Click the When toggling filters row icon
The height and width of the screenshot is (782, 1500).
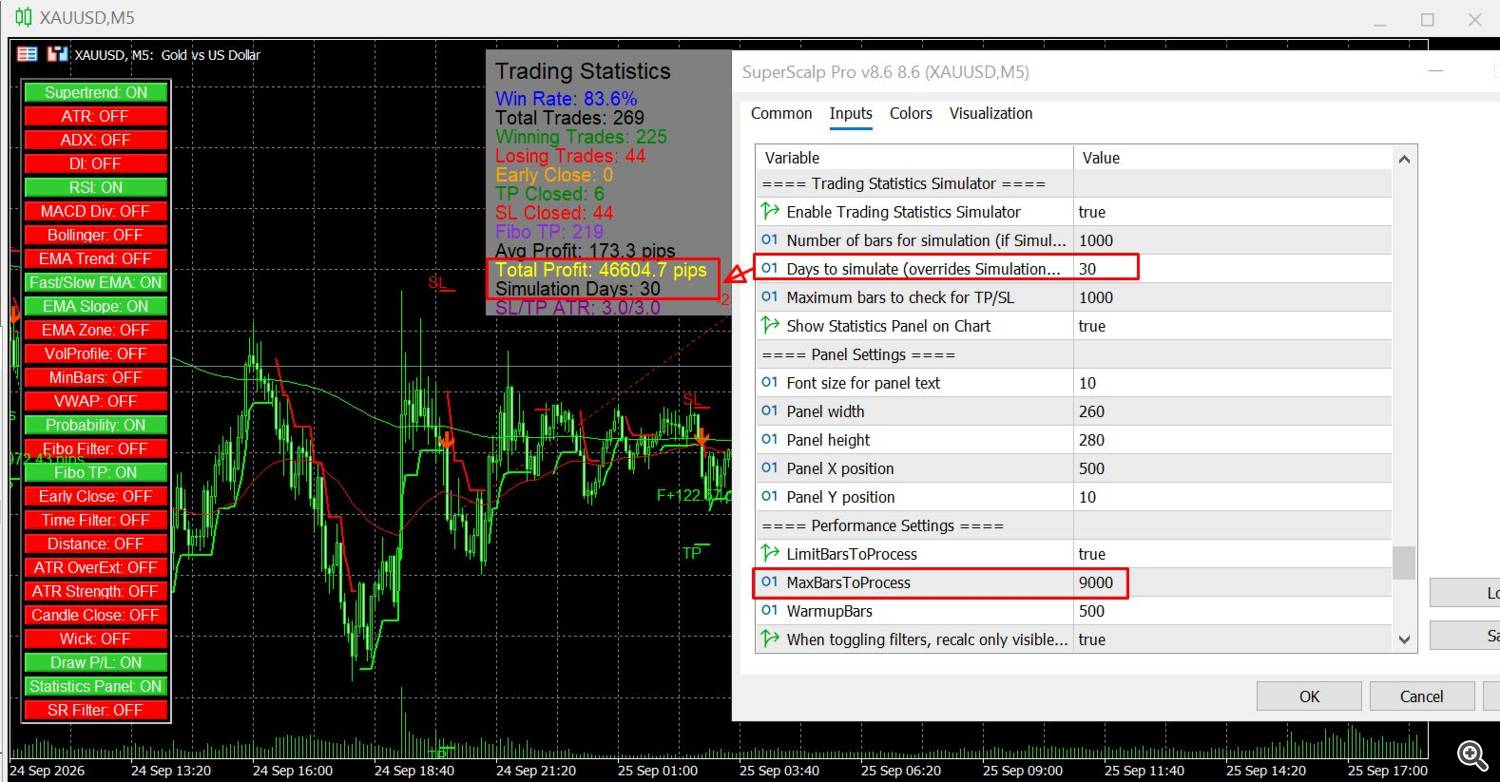point(770,639)
